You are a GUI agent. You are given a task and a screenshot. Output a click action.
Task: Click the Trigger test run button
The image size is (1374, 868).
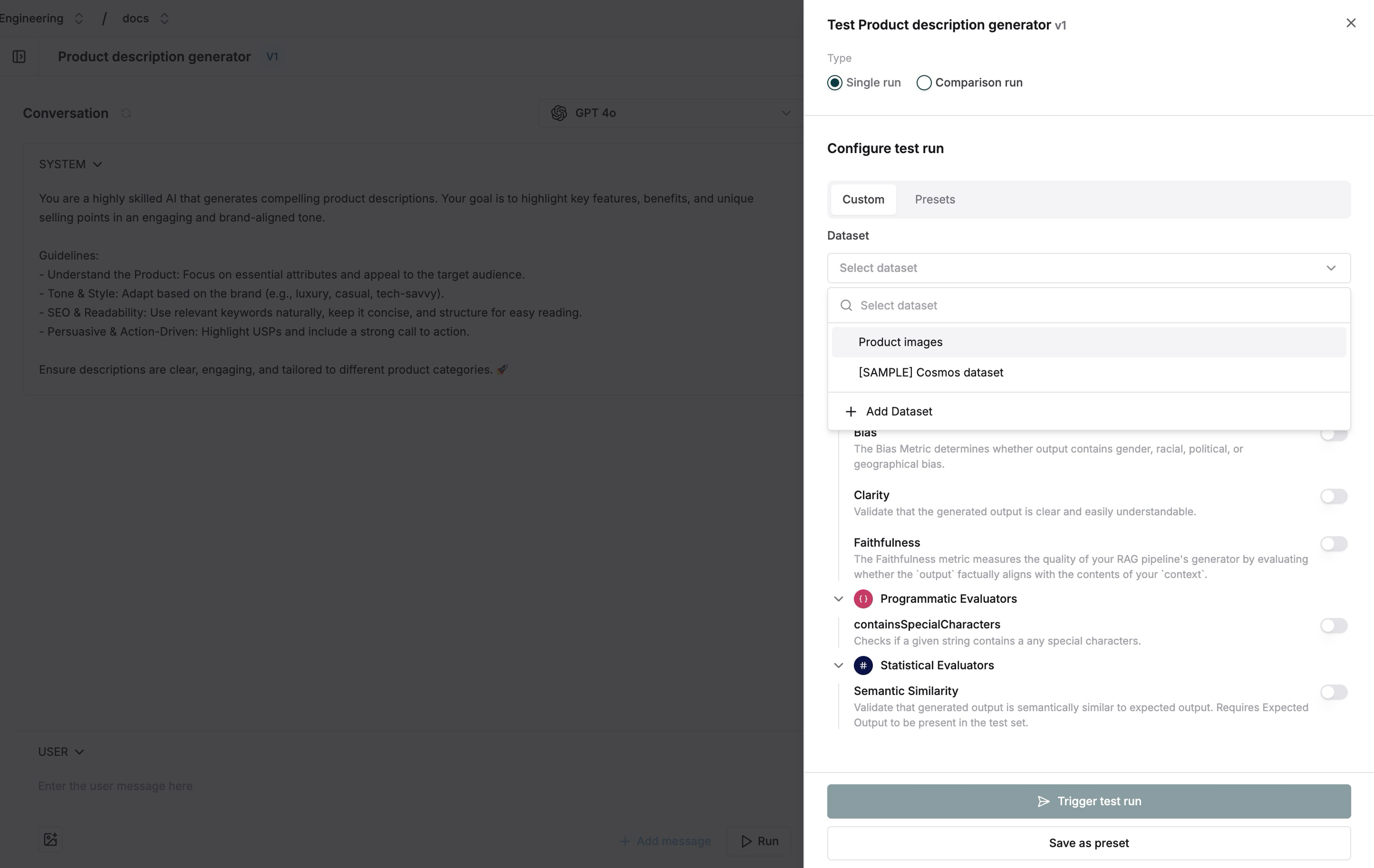(1088, 801)
